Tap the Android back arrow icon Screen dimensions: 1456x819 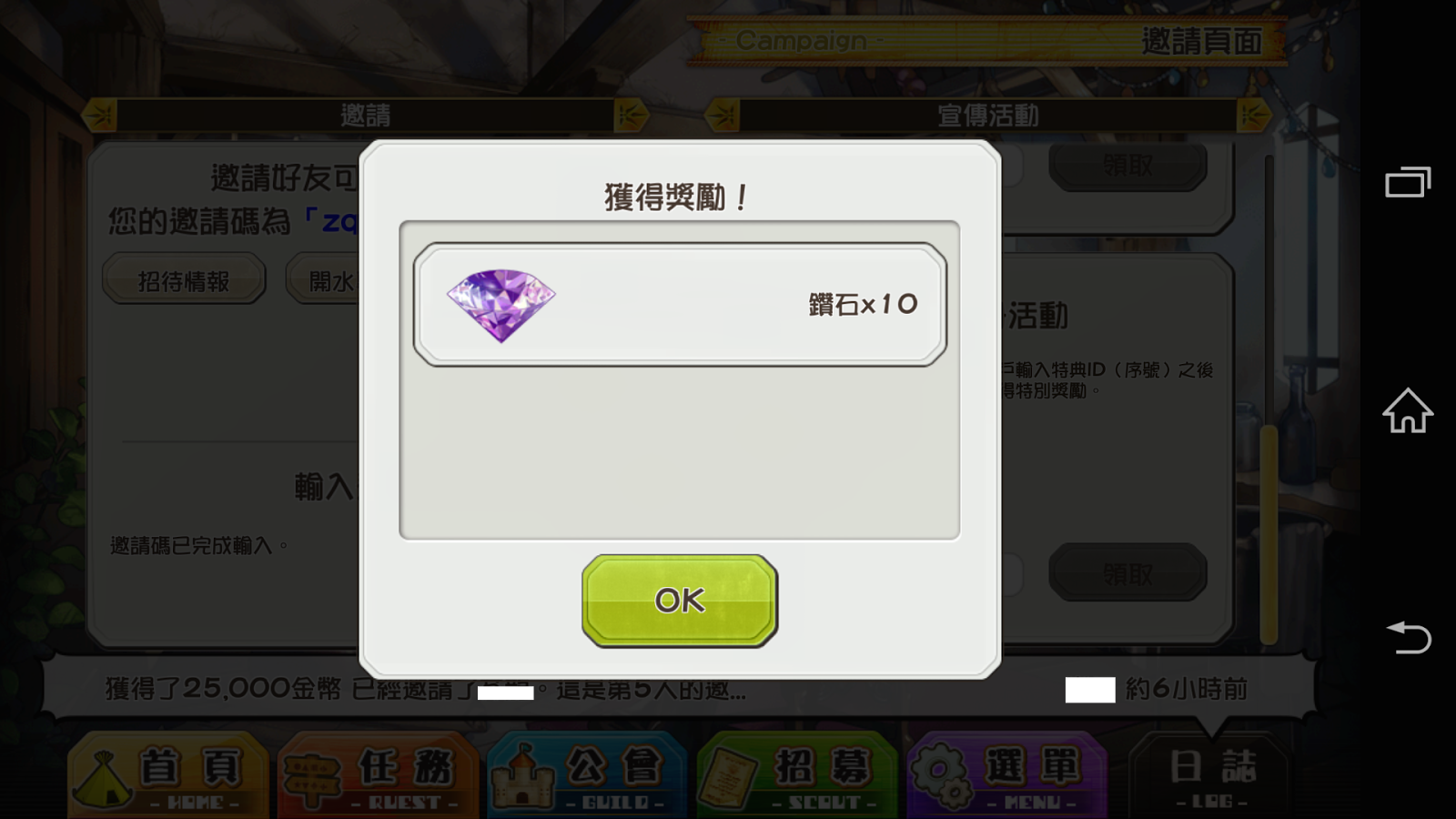coord(1408,637)
